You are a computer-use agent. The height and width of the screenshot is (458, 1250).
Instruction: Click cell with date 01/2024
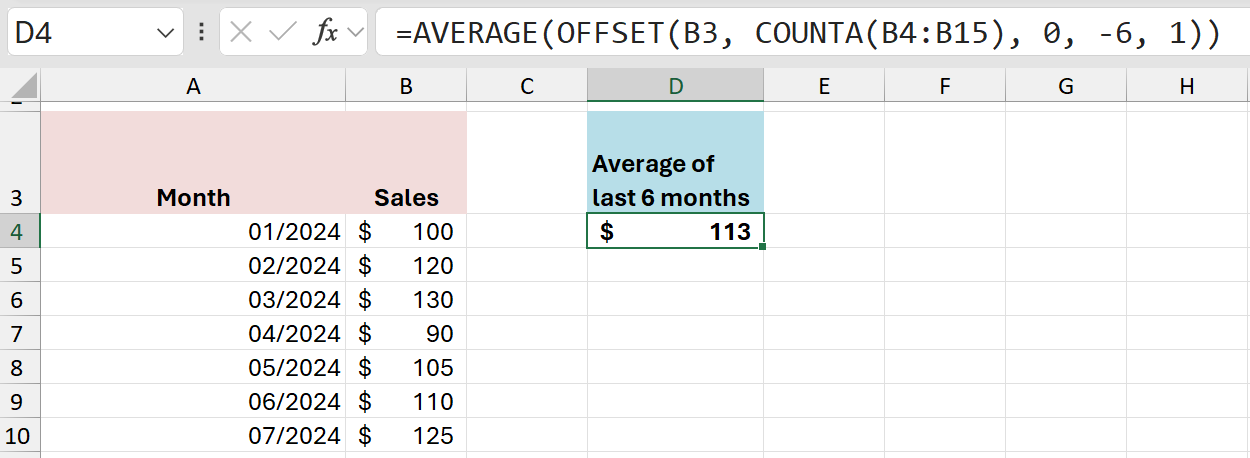click(193, 231)
